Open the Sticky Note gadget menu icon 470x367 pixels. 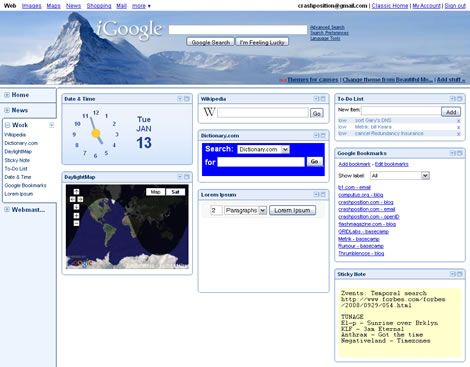point(453,274)
